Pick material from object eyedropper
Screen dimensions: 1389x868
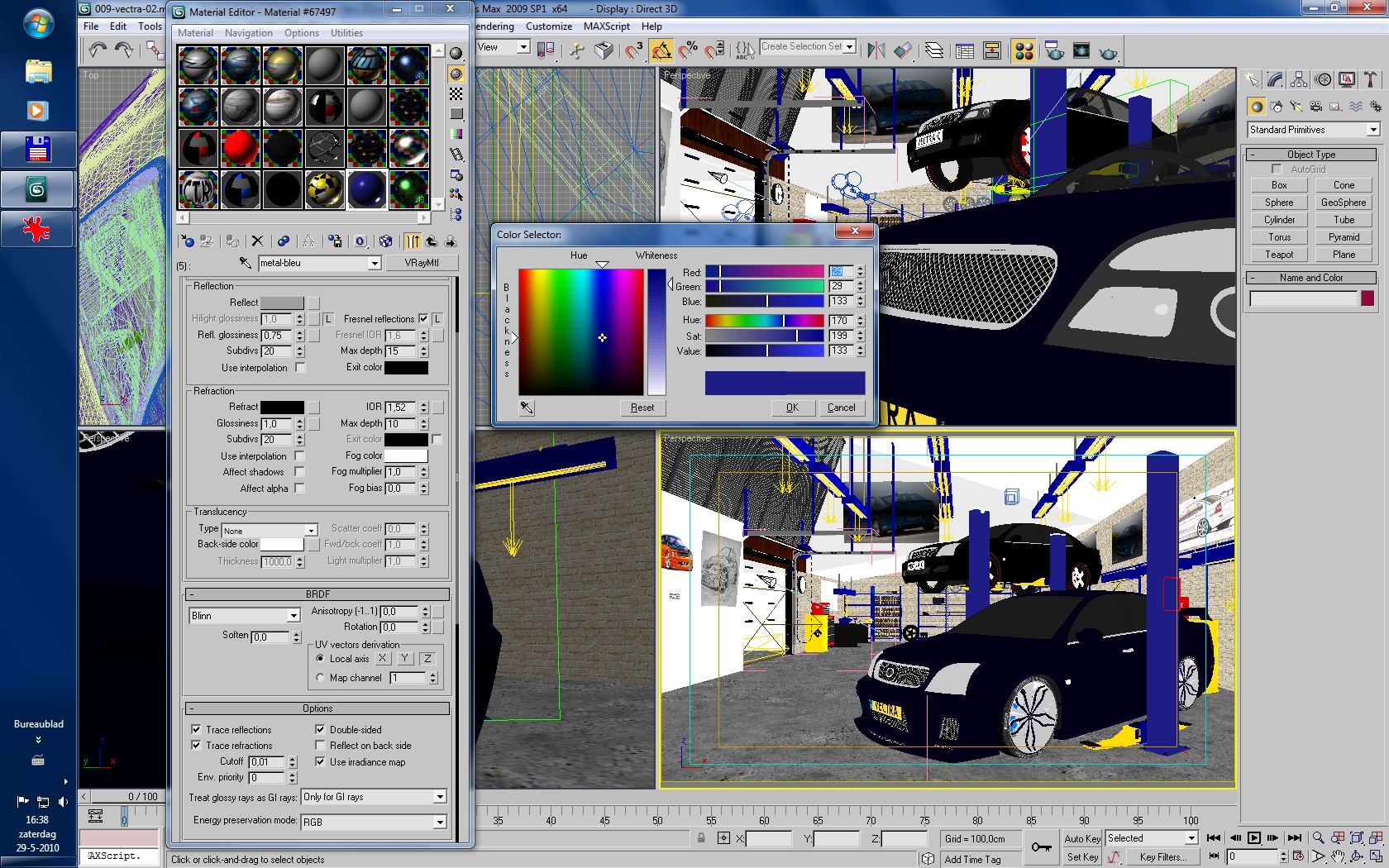[x=246, y=263]
